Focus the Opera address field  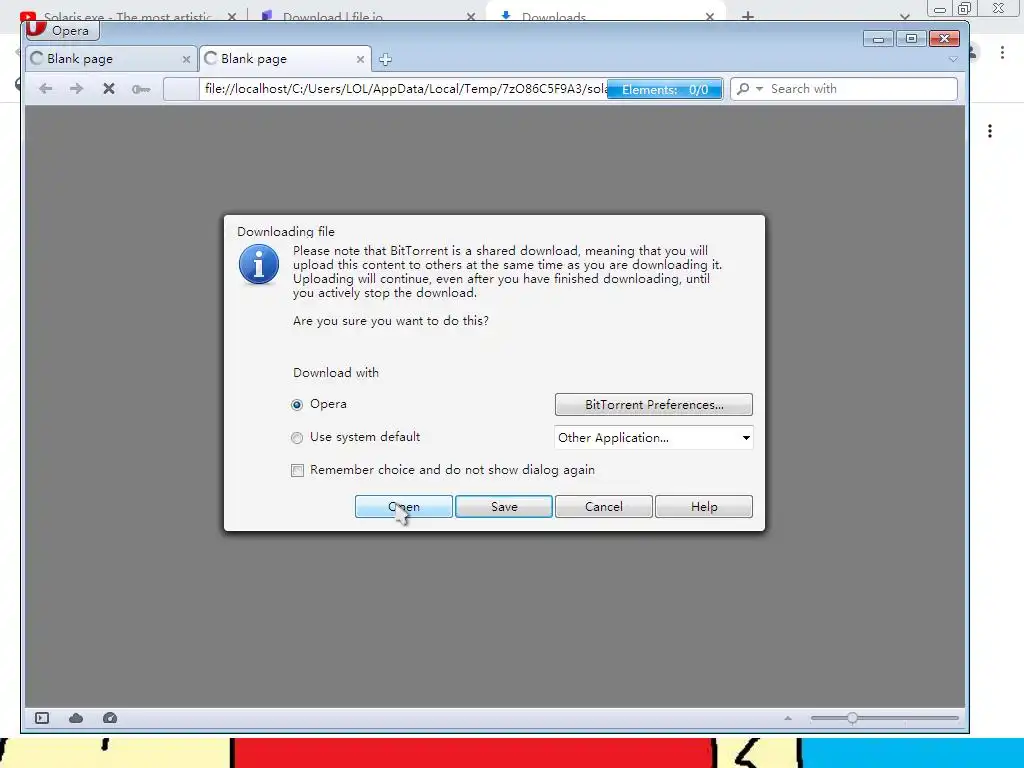[x=405, y=89]
